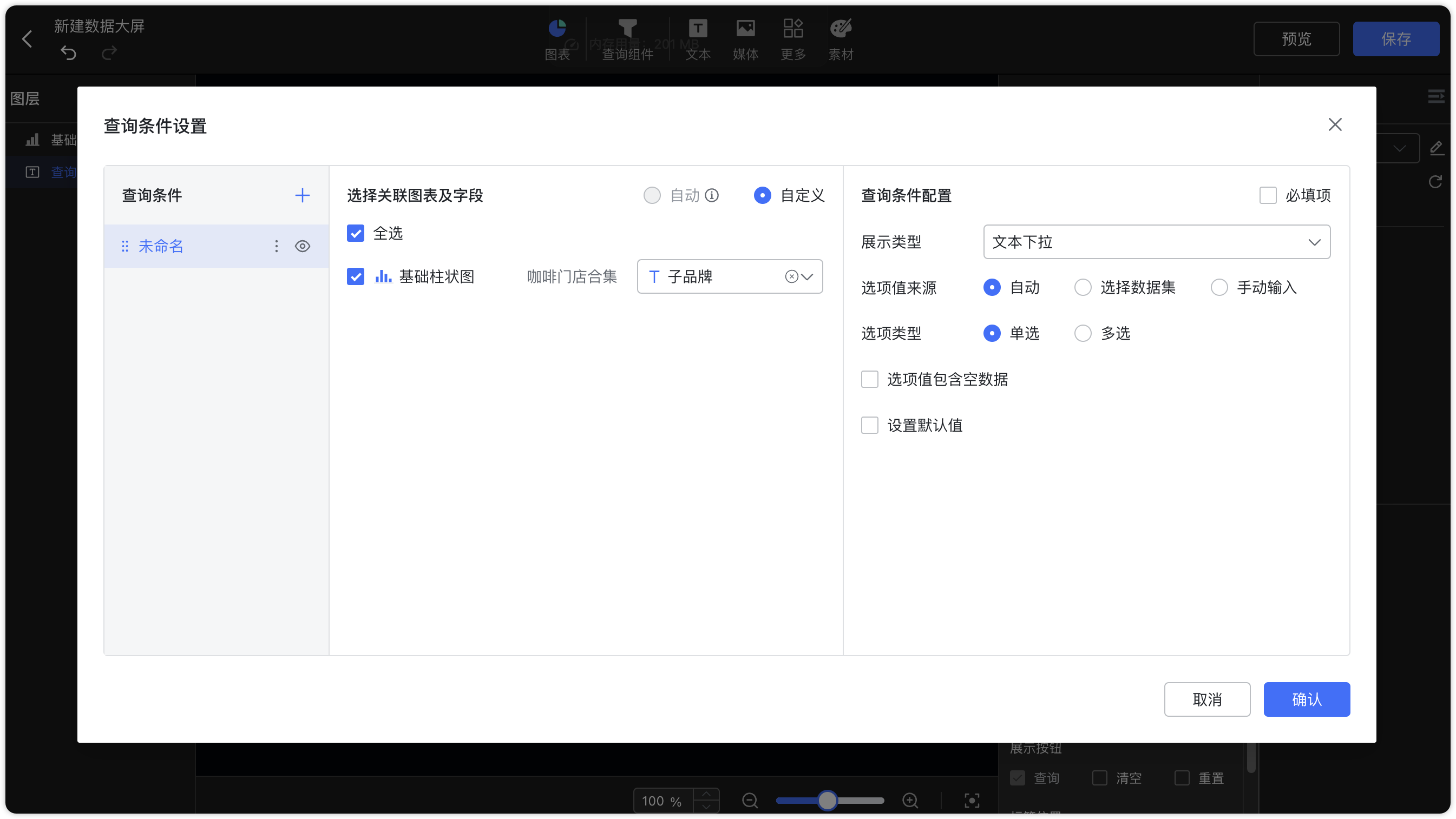Toggle visibility eye of 未命名 condition

tap(303, 246)
